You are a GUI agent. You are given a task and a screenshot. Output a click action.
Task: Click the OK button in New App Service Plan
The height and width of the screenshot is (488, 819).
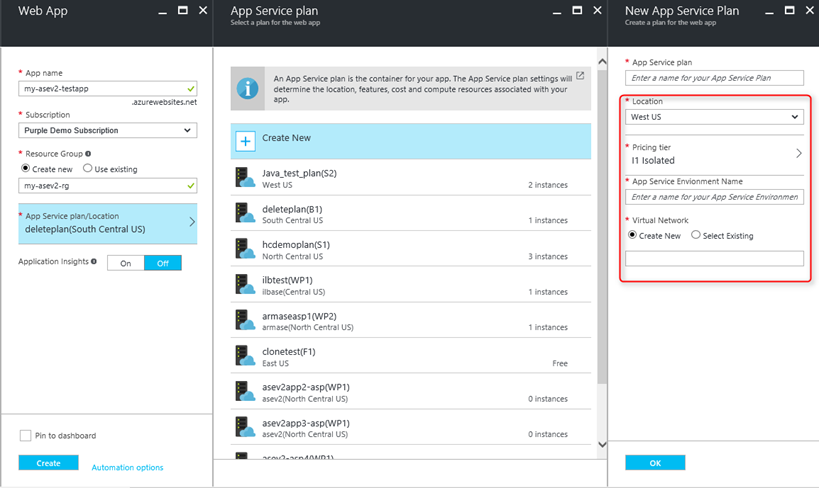[x=655, y=463]
